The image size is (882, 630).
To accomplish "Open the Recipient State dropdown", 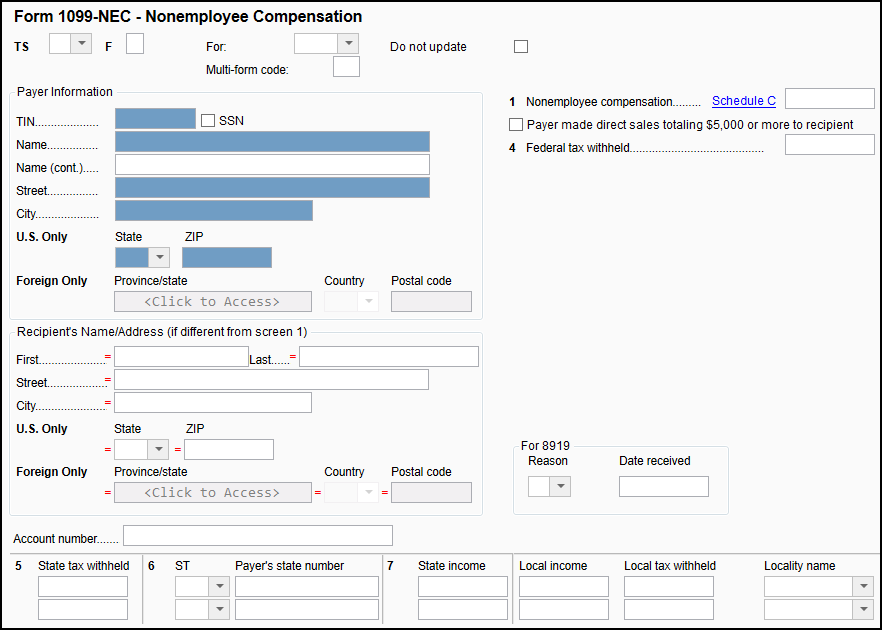I will [x=158, y=450].
